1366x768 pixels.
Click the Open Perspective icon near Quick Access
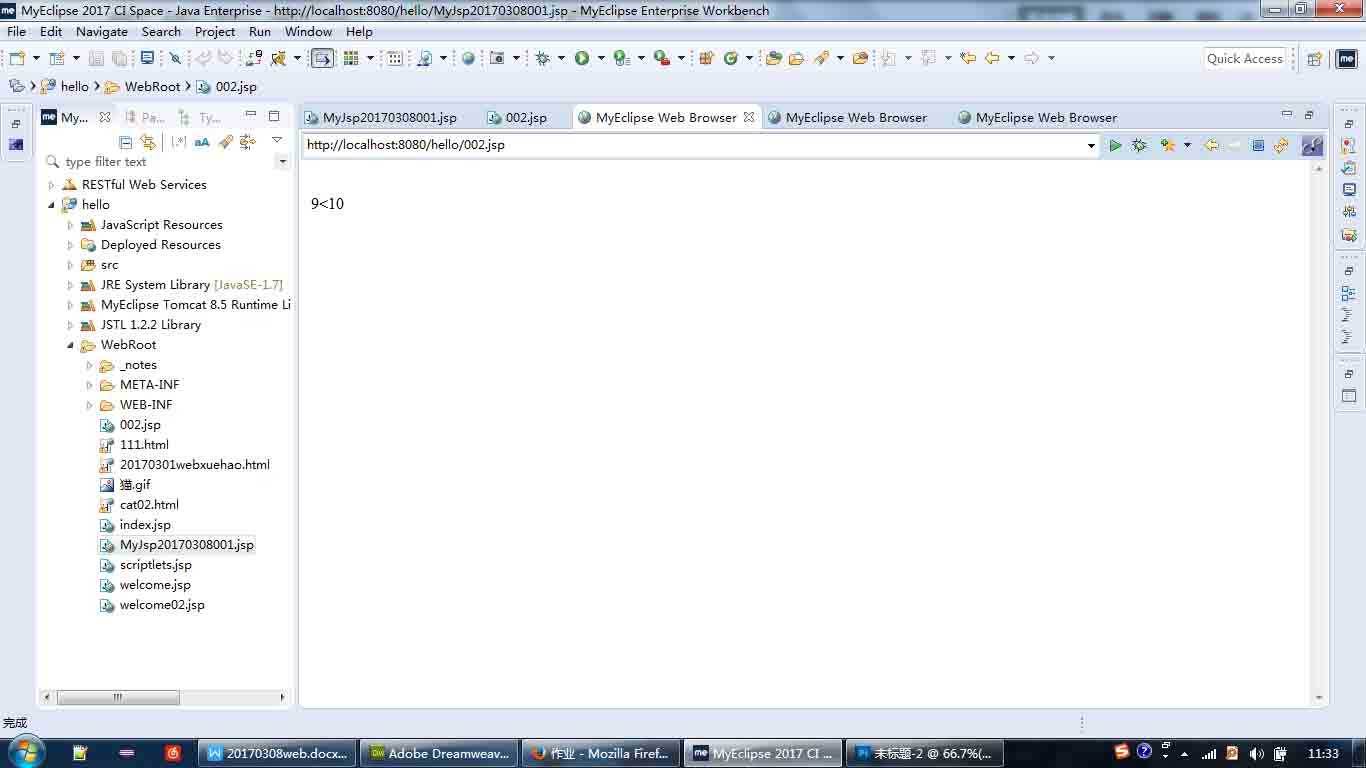pos(1315,58)
